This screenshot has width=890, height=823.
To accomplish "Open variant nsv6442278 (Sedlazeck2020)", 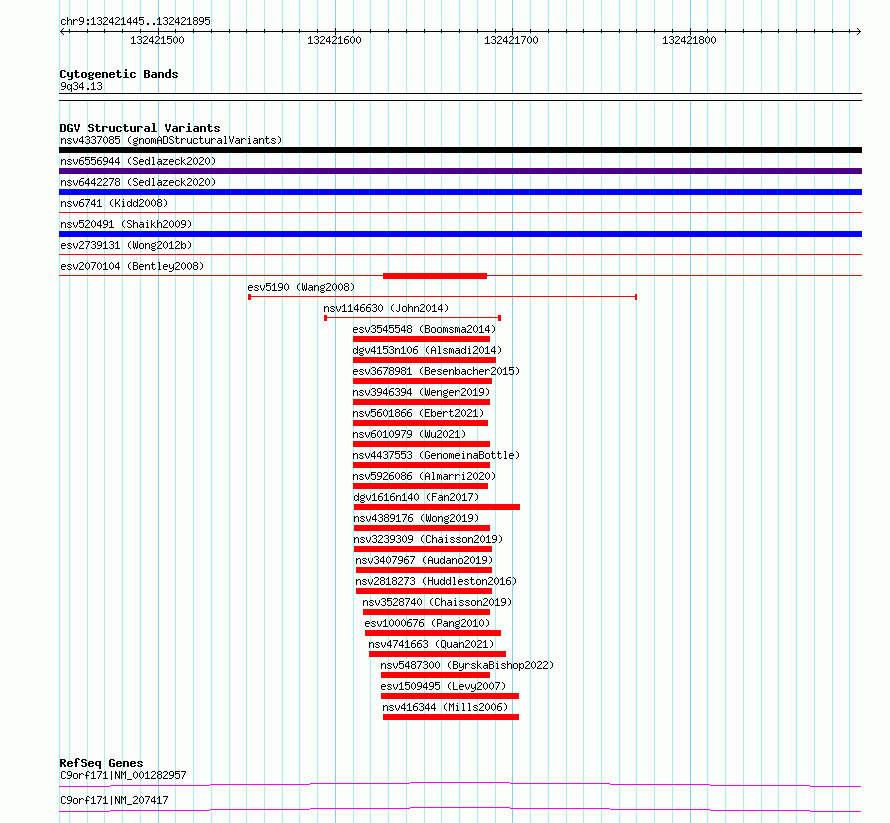I will click(x=138, y=182).
